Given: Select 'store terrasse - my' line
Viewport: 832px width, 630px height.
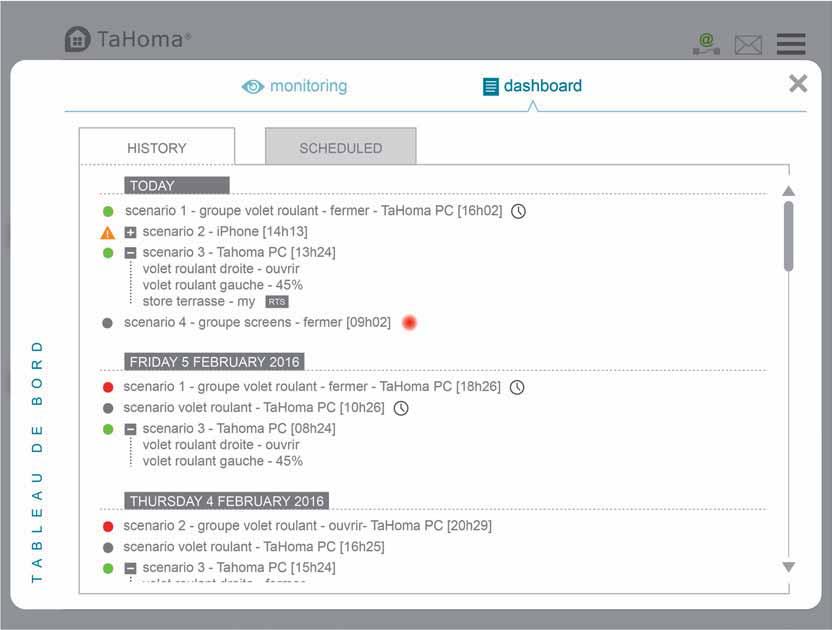Looking at the screenshot, I should tap(198, 301).
